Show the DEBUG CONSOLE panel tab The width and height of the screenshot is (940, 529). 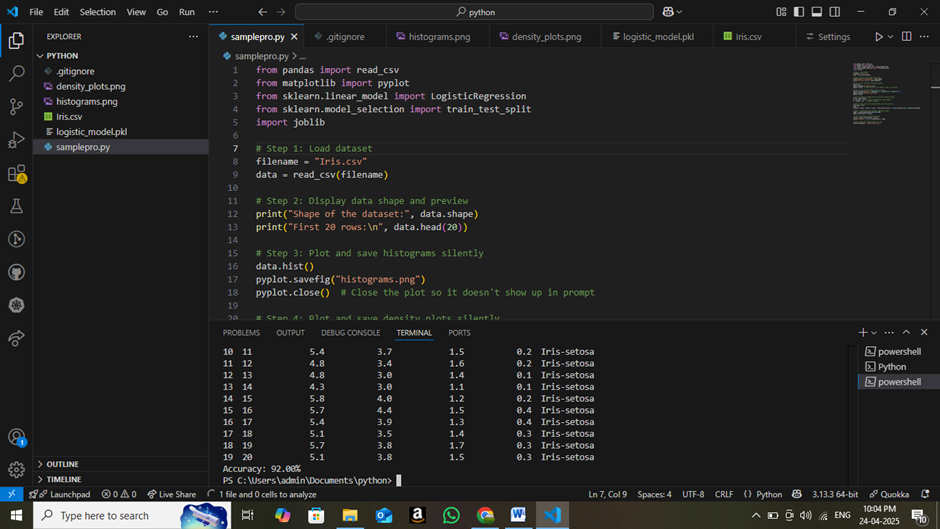click(351, 332)
